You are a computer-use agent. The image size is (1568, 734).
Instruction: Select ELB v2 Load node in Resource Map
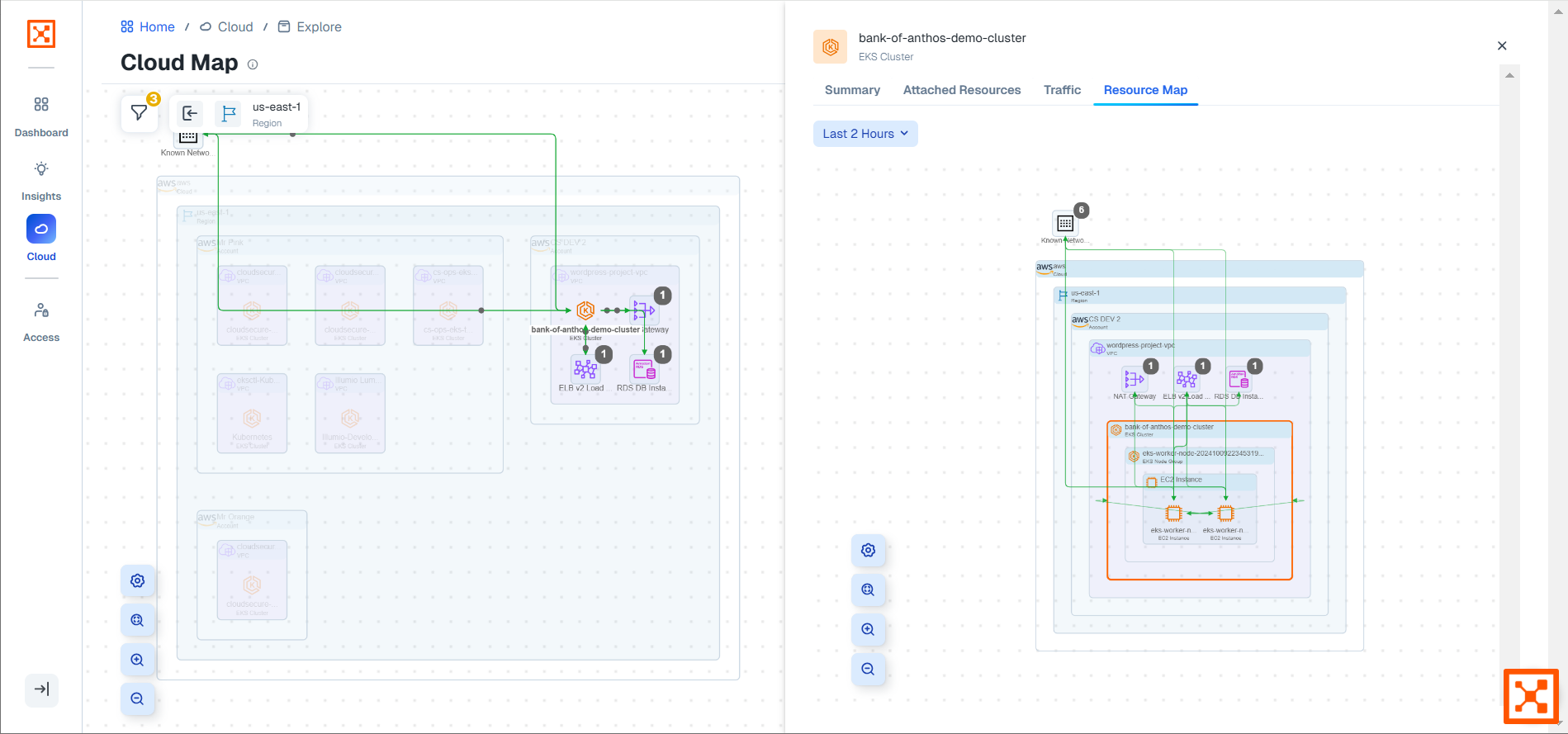pos(1187,379)
